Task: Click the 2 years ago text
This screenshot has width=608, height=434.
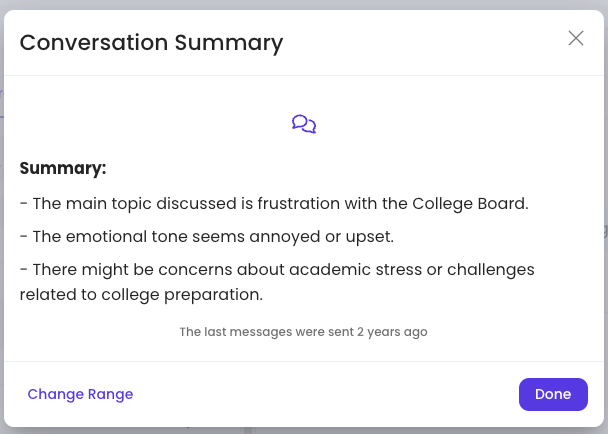Action: (392, 332)
